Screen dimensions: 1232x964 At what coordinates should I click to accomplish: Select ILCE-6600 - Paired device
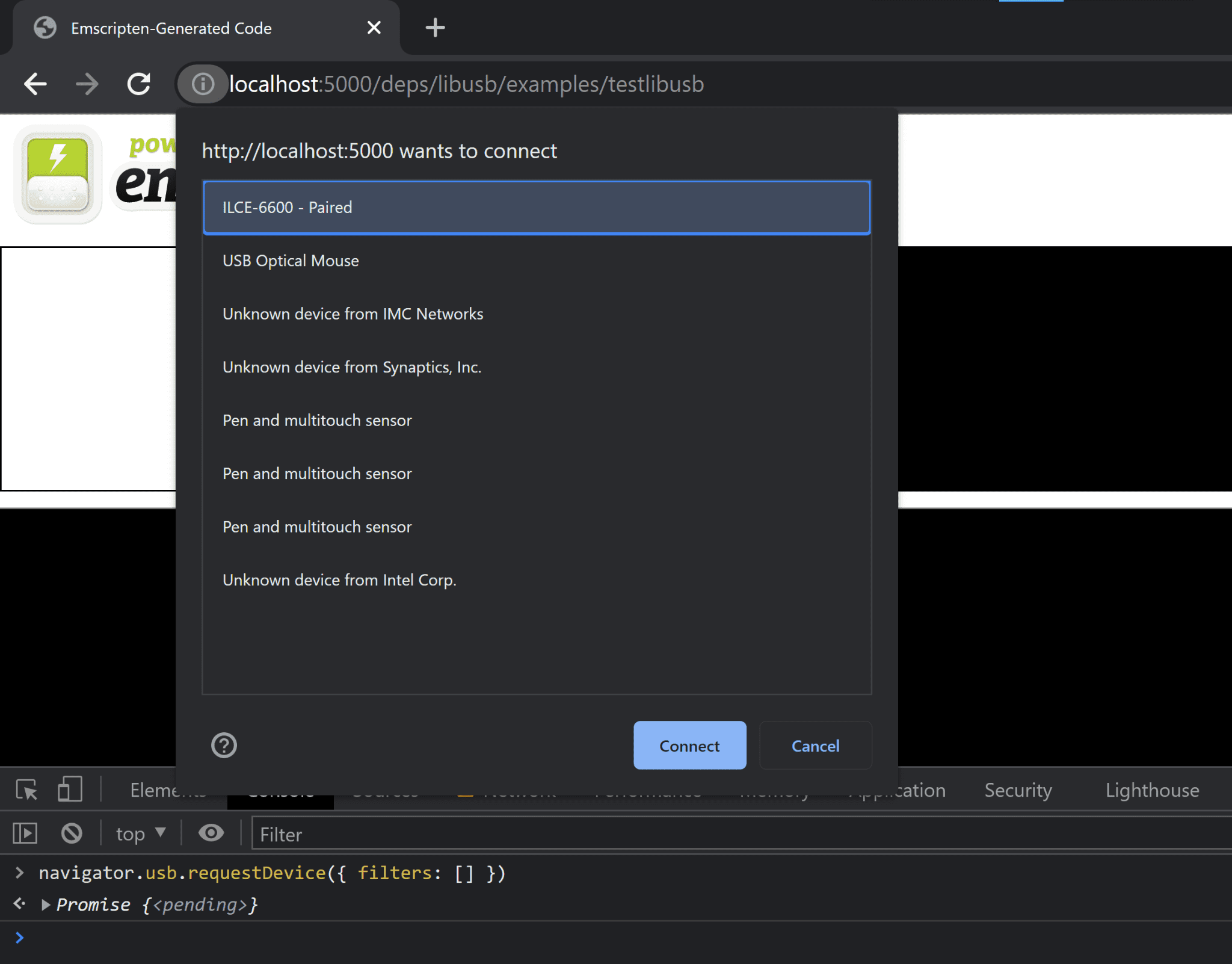537,206
